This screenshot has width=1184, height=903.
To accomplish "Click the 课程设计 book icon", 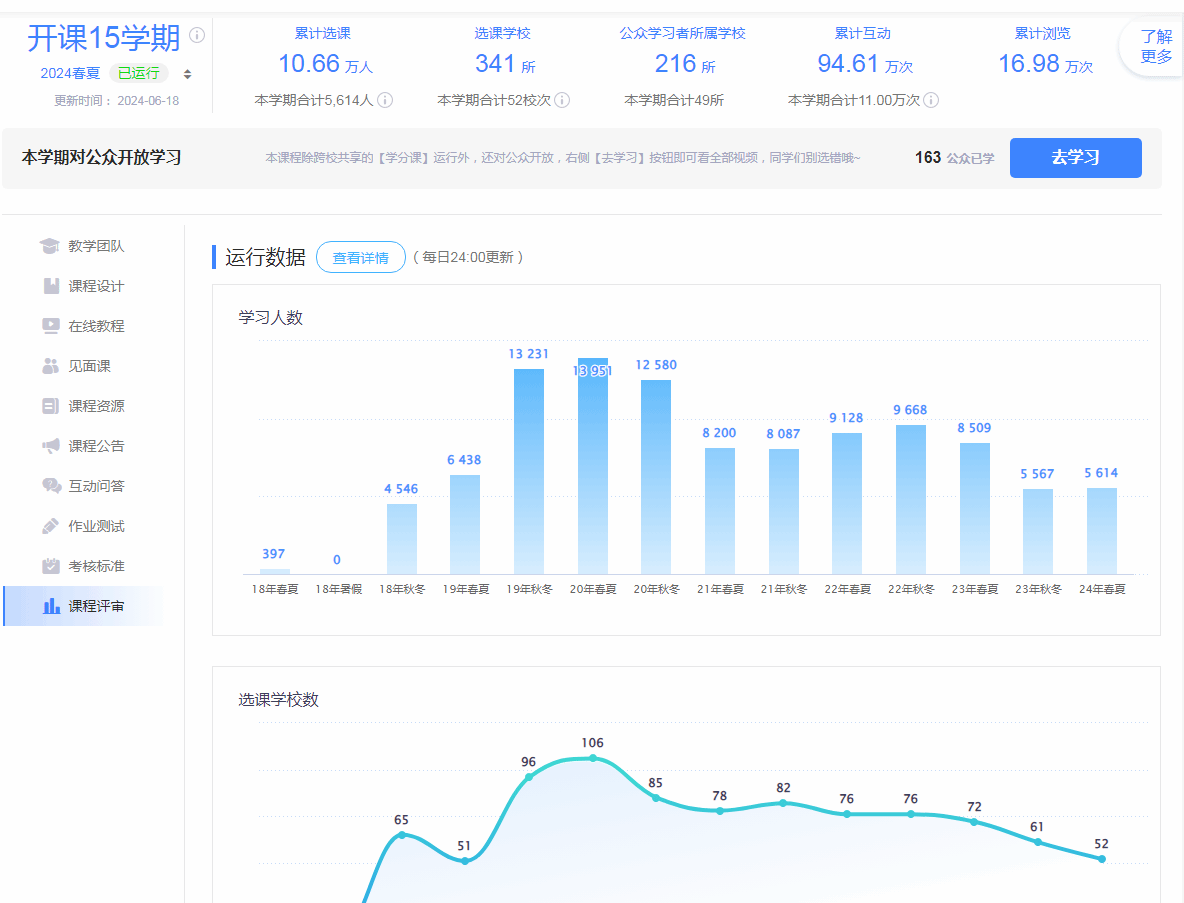I will [x=51, y=286].
